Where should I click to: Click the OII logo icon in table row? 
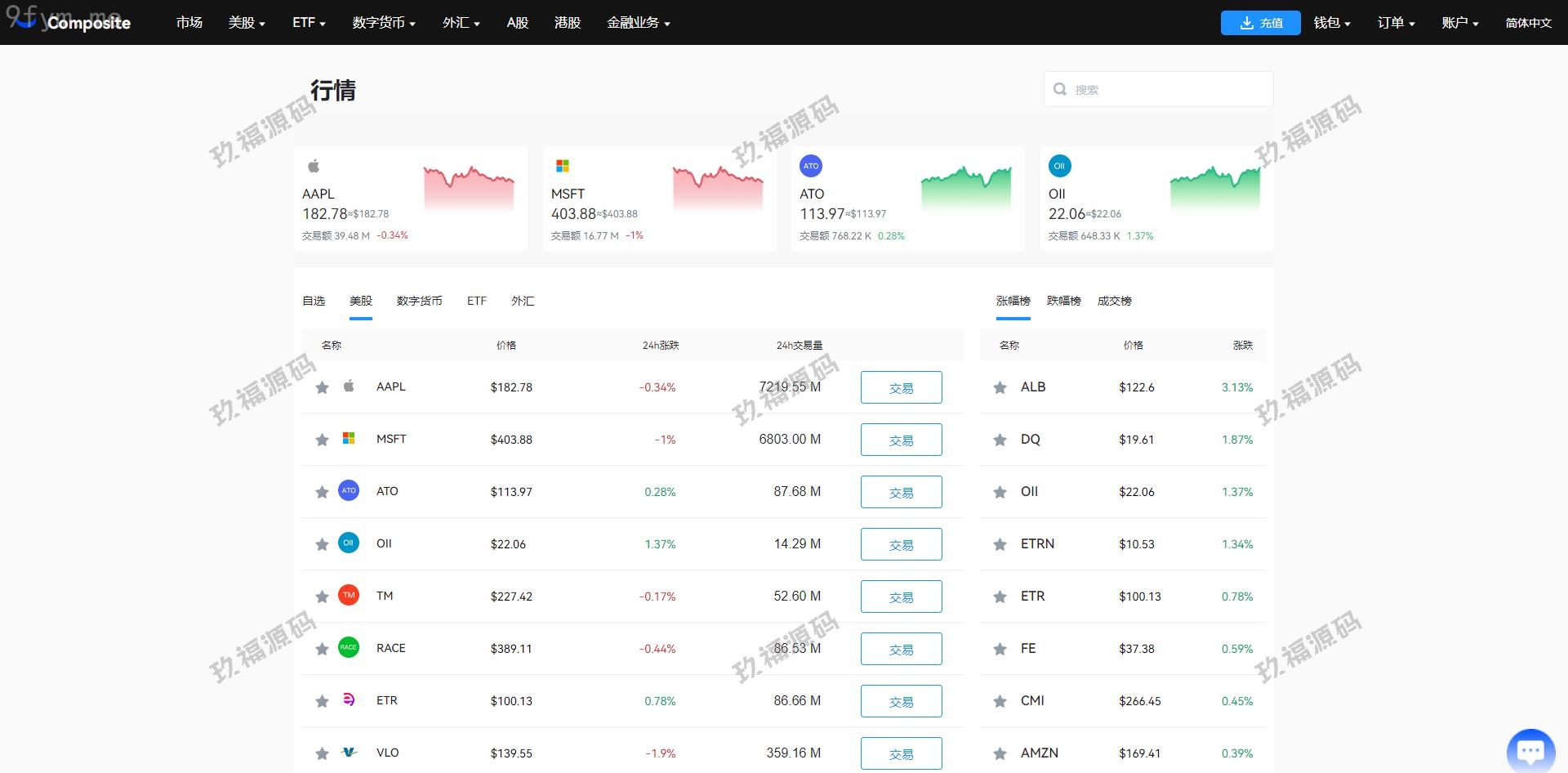[x=349, y=543]
